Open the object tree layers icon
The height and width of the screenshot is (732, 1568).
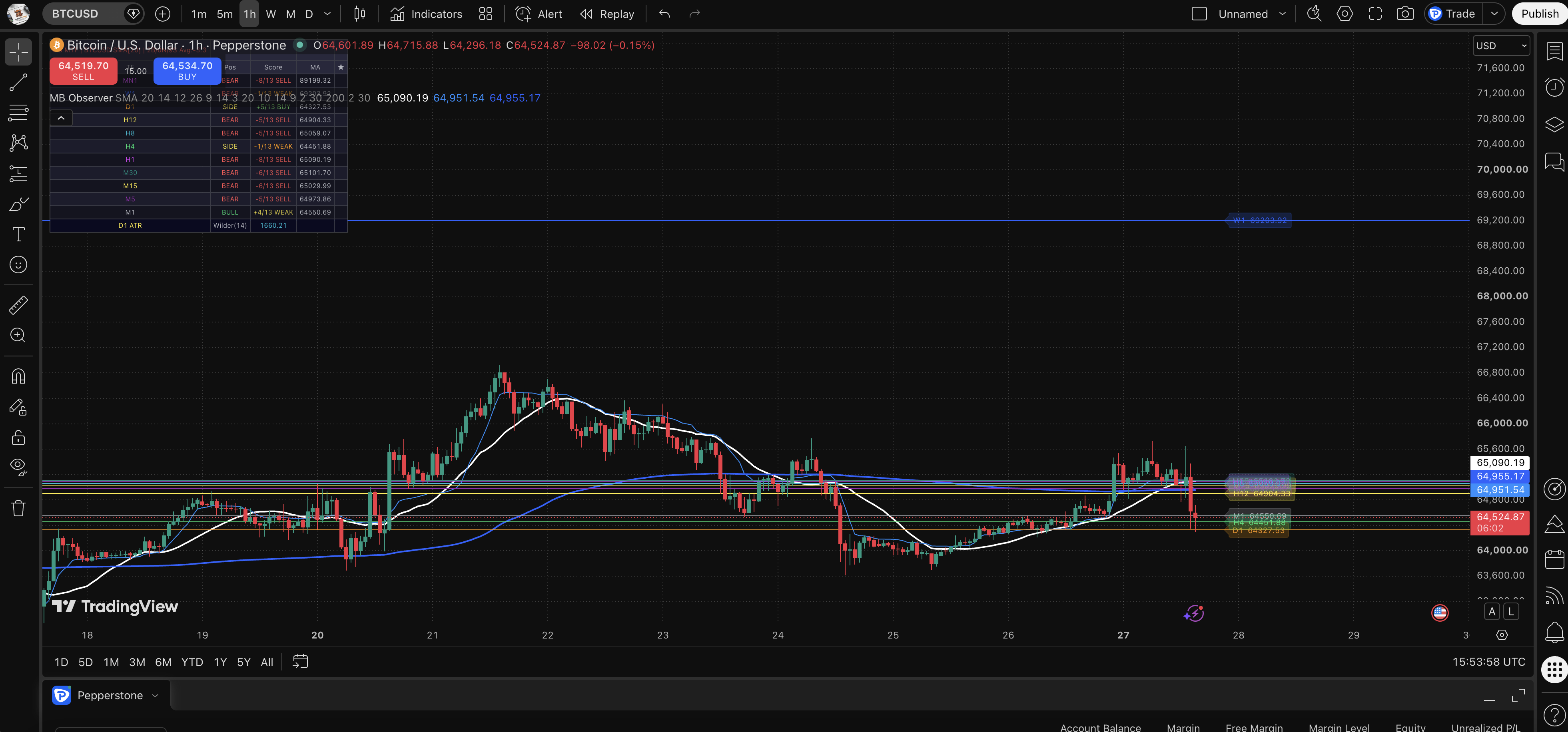coord(1554,124)
